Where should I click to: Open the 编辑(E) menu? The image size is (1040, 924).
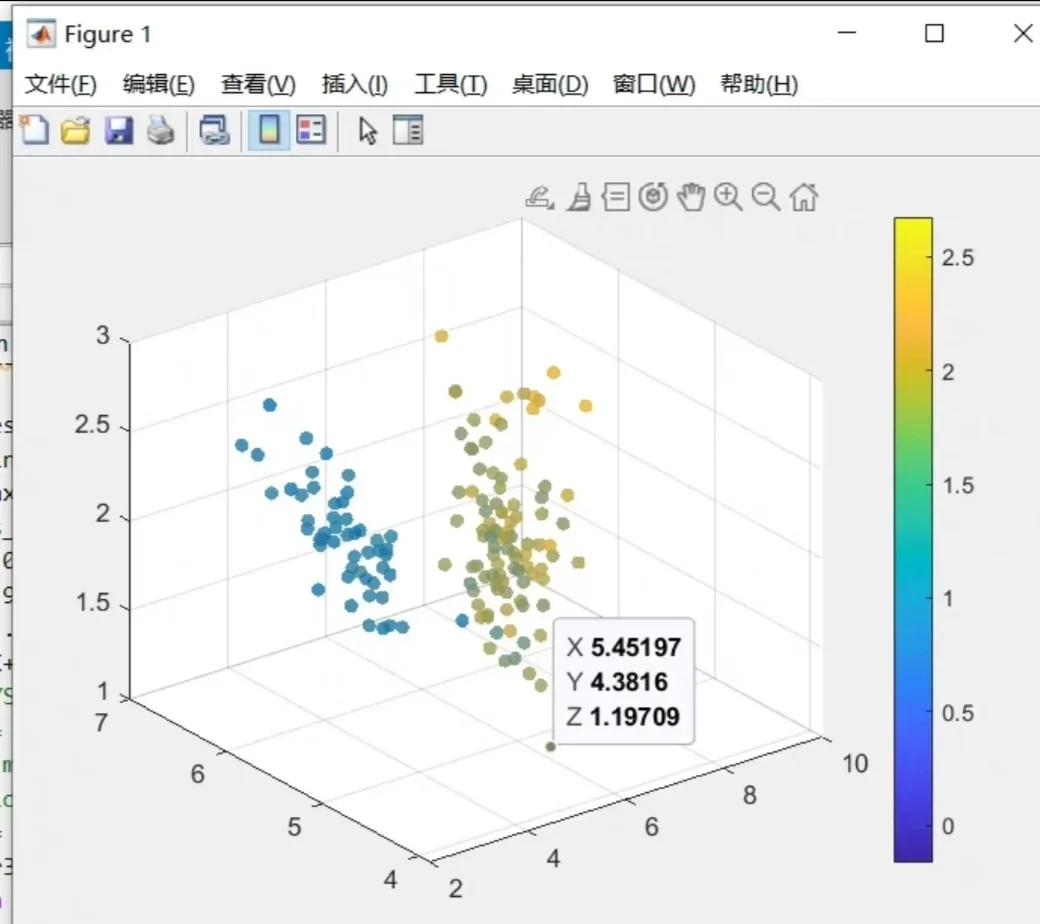159,84
